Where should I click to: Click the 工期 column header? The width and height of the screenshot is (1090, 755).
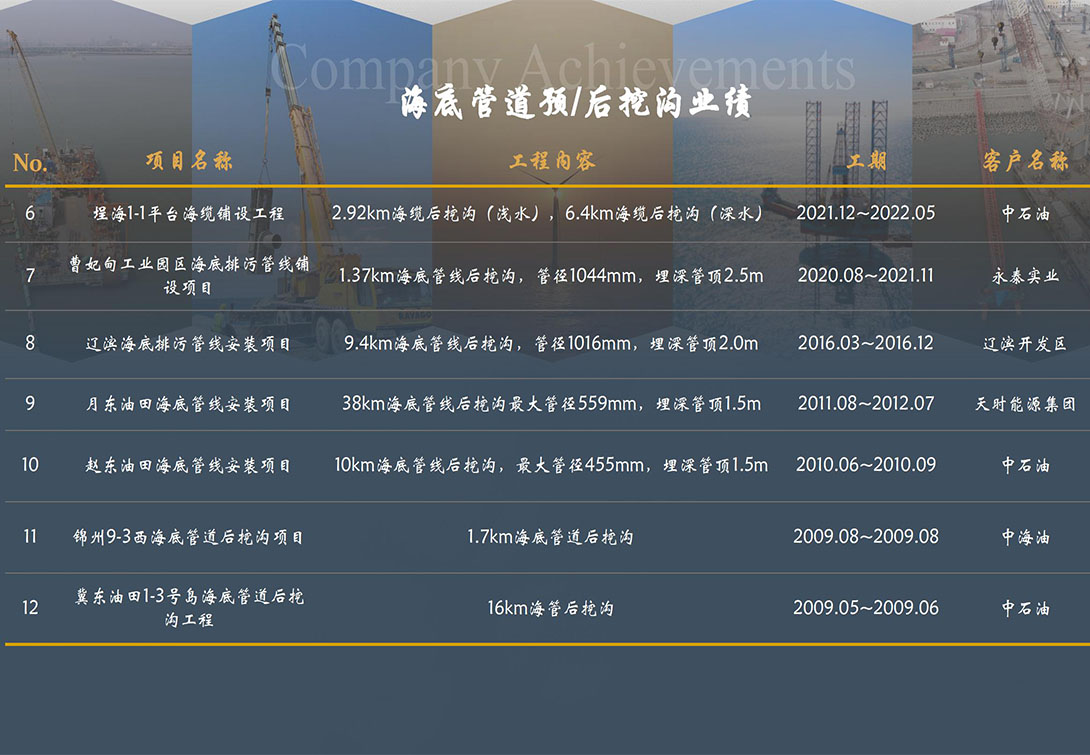(866, 160)
